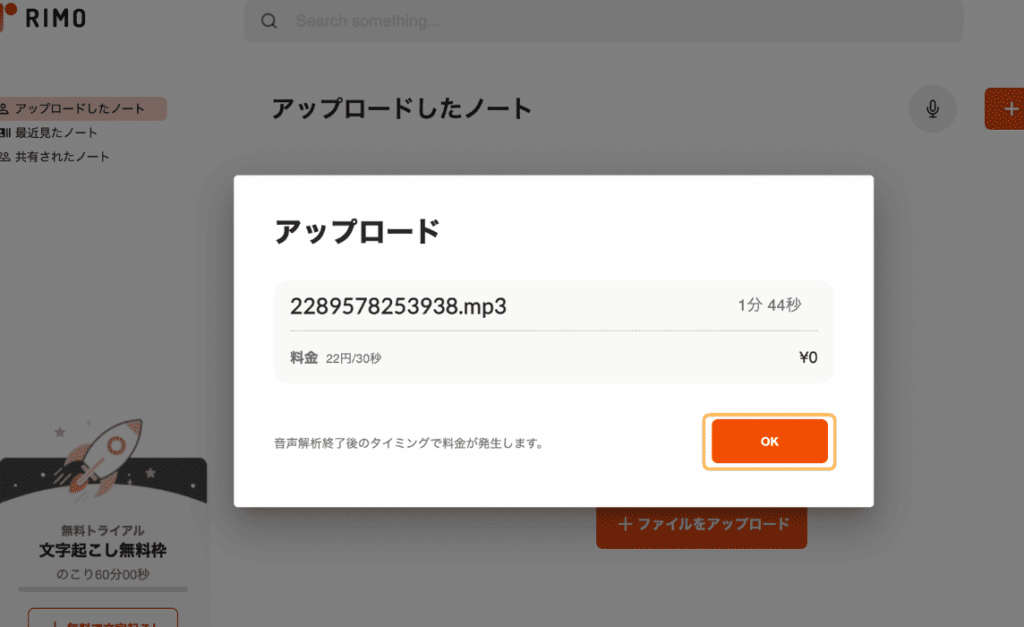This screenshot has height=627, width=1024.
Task: Click the search magnifier icon
Action: pos(268,20)
